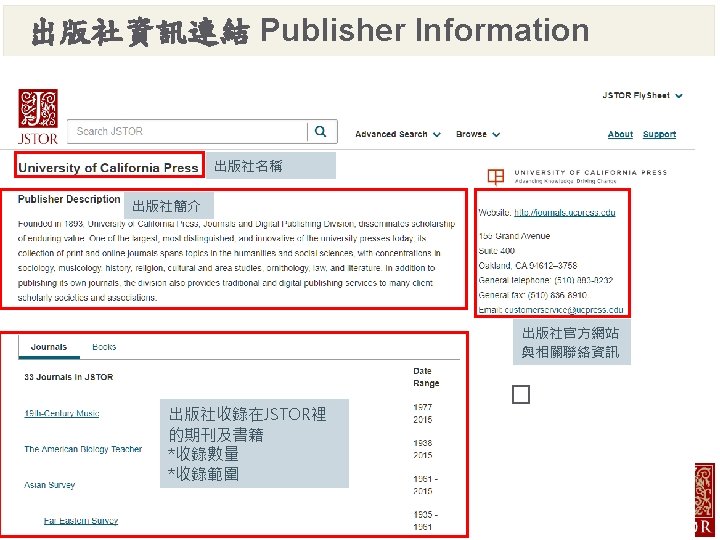Focus the Search JSTOR field

187,132
